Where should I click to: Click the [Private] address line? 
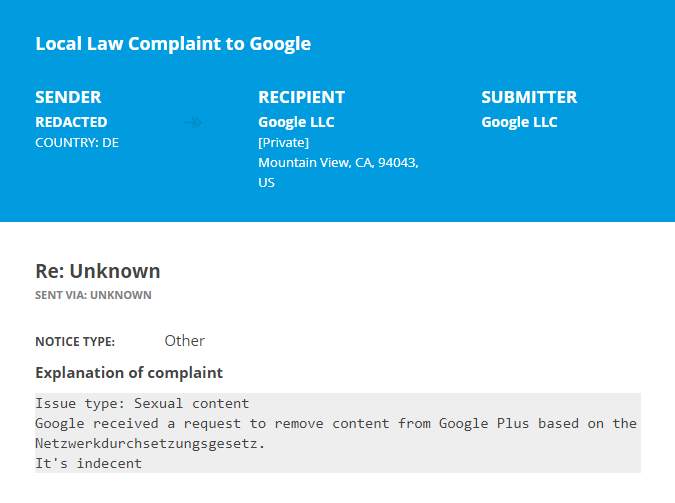[x=283, y=142]
